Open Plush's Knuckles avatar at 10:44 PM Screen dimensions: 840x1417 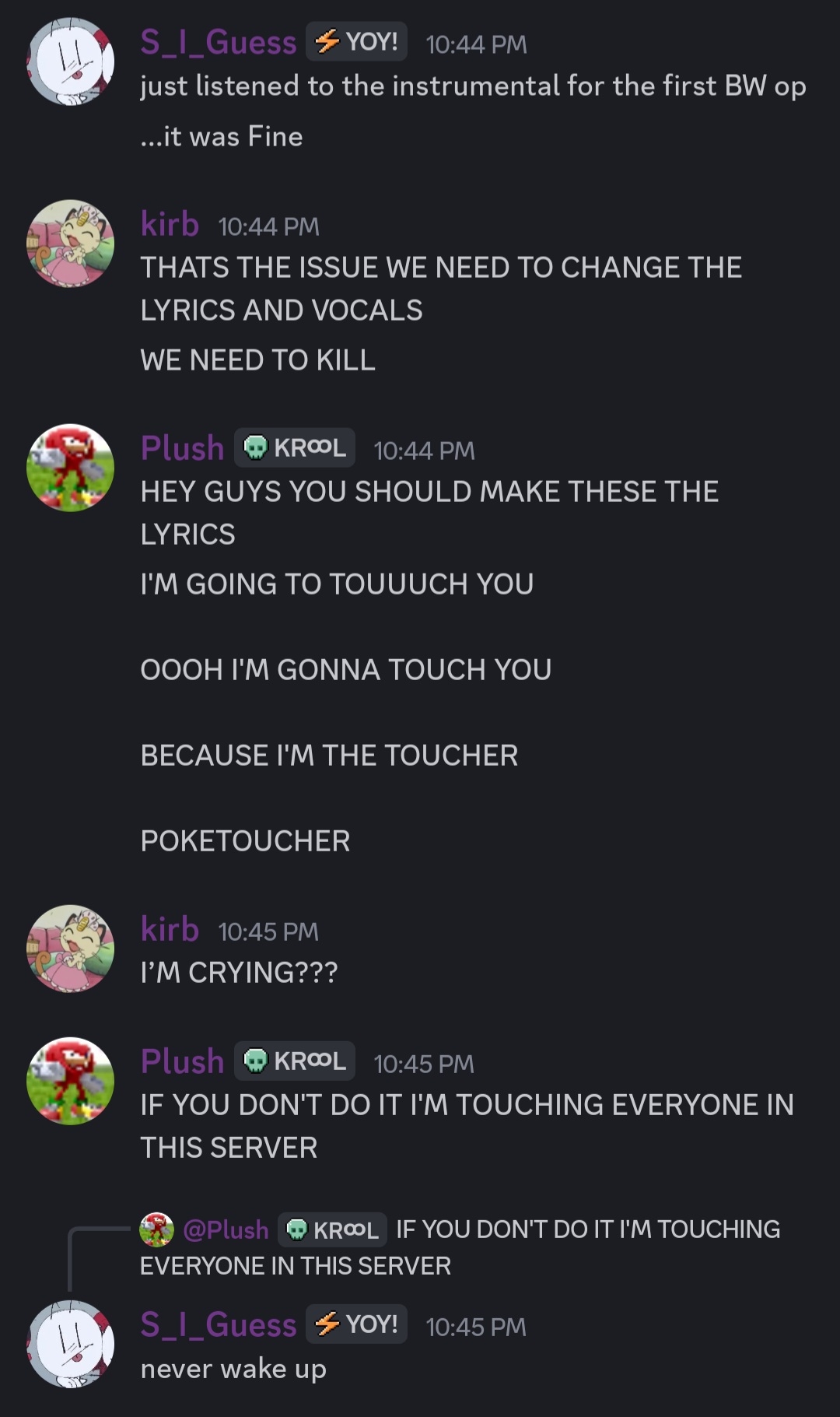(71, 468)
